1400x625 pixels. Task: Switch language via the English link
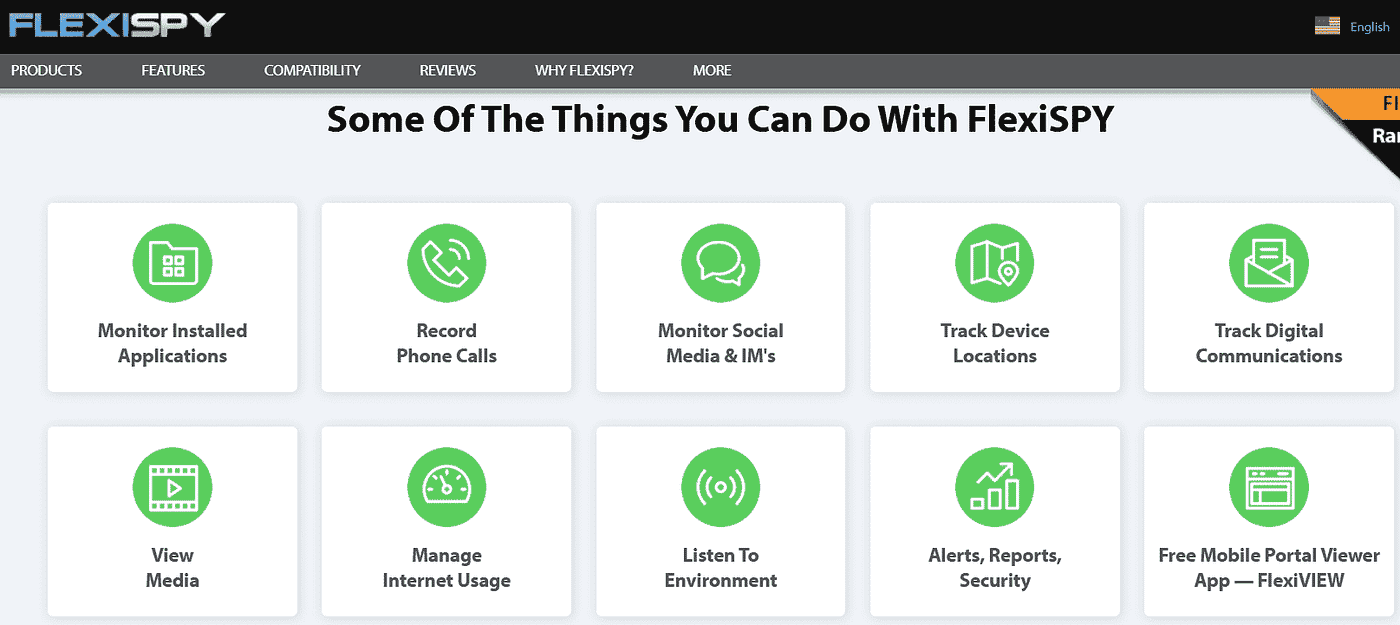pos(1370,27)
